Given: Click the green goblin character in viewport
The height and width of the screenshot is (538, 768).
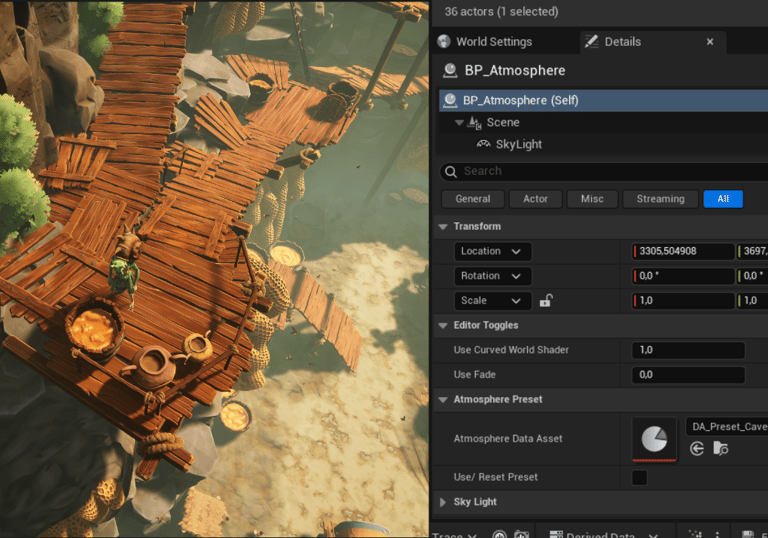Looking at the screenshot, I should (x=125, y=267).
